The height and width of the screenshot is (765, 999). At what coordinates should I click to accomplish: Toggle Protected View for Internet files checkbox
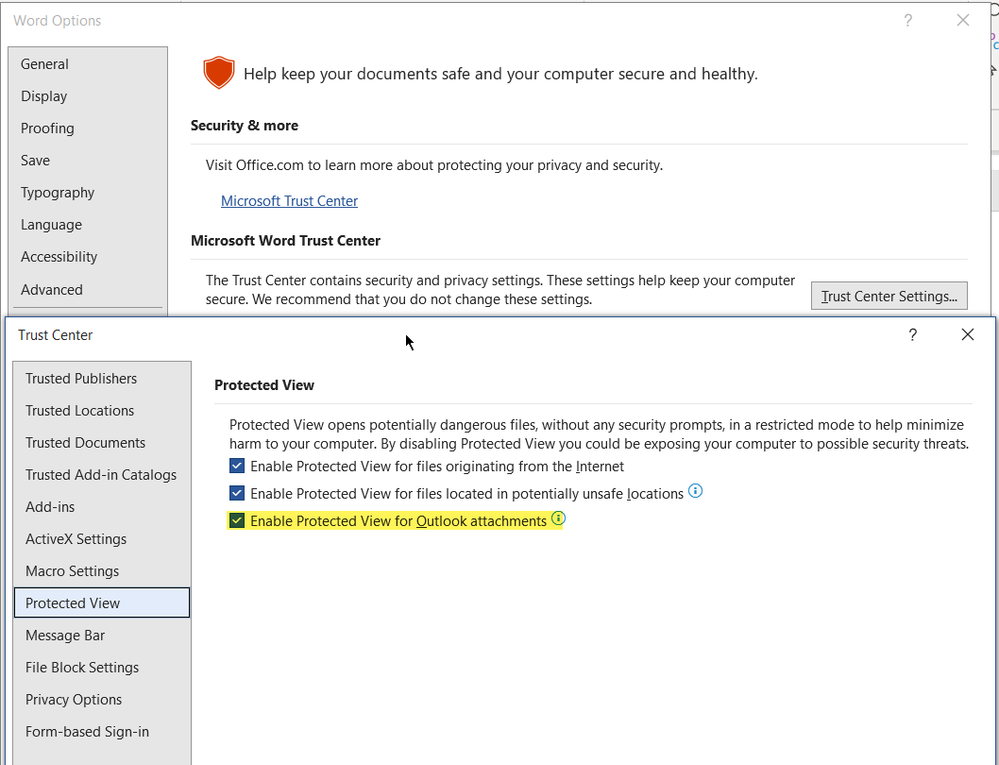pyautogui.click(x=237, y=466)
